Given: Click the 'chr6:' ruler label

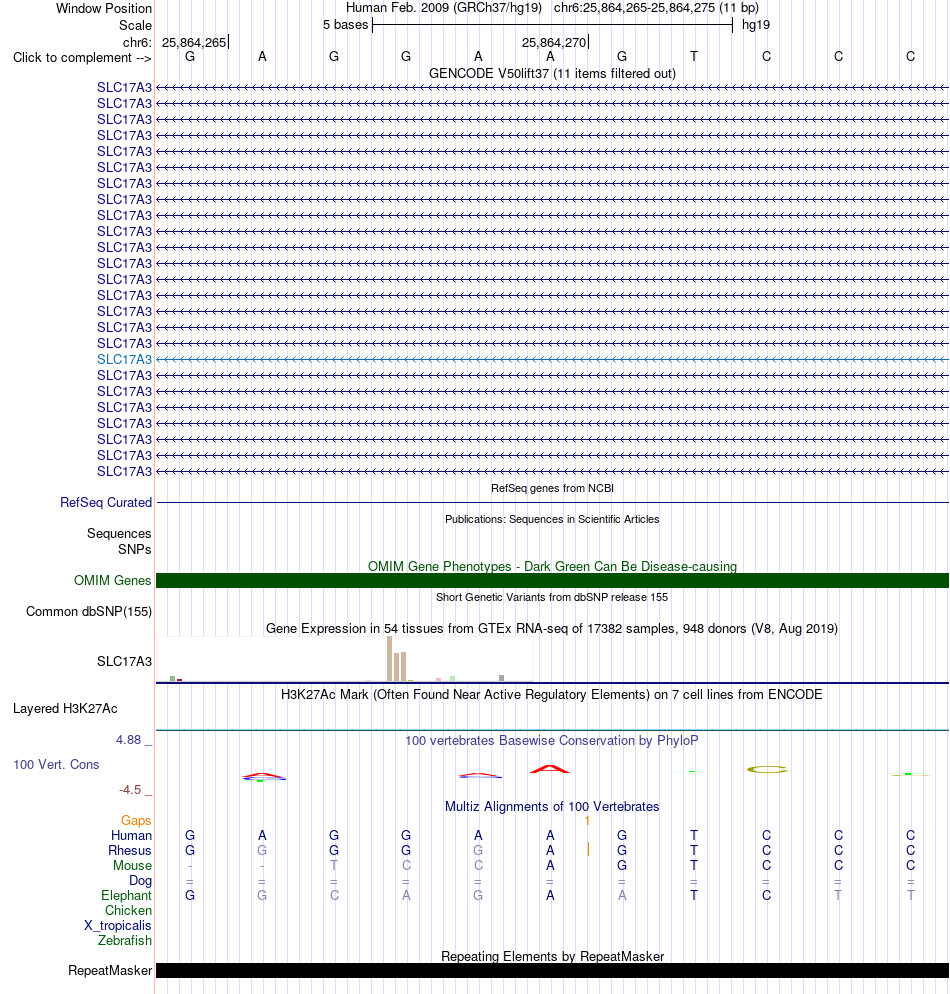Looking at the screenshot, I should pos(138,42).
